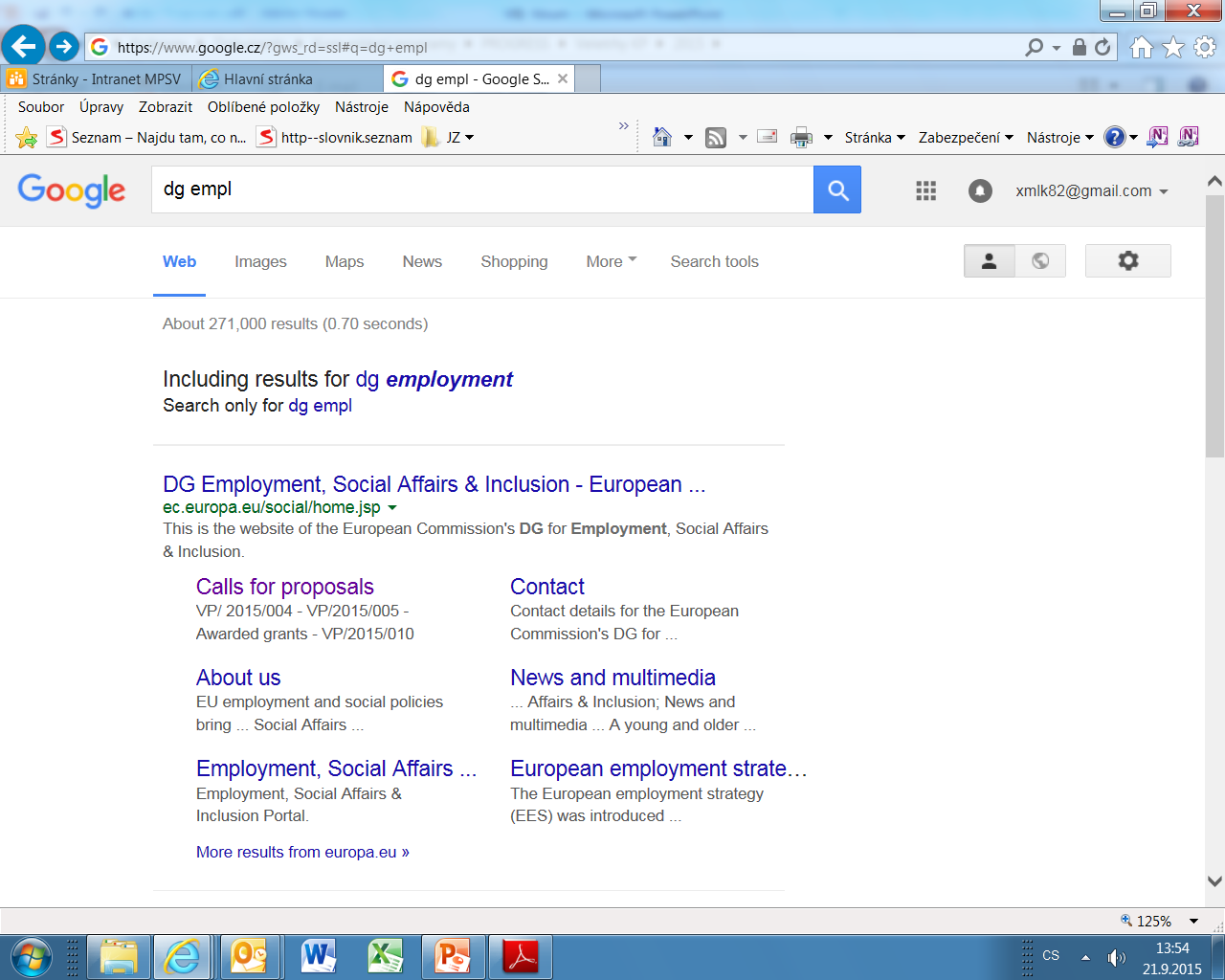The height and width of the screenshot is (980, 1225).
Task: Open the Oblíbené položky menu
Action: [x=264, y=107]
